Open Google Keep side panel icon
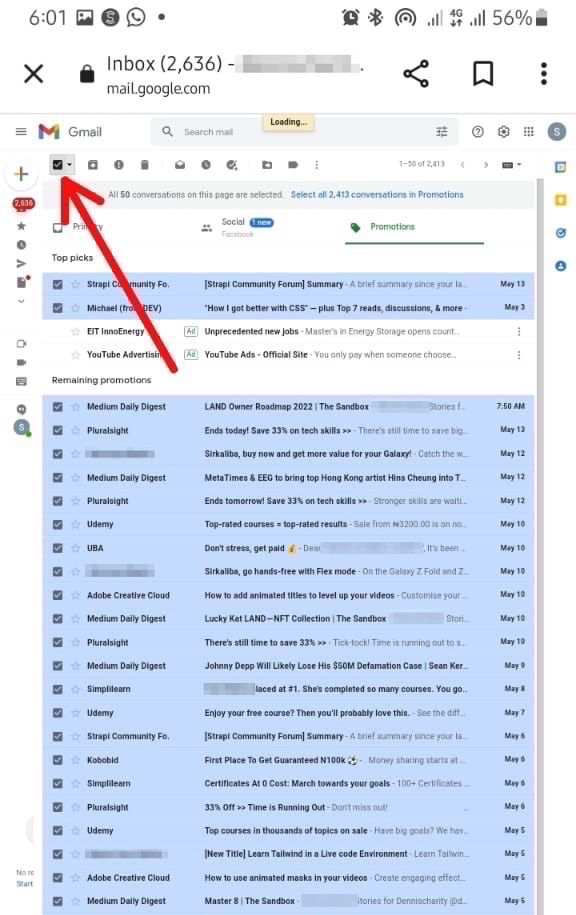576x915 pixels. 561,200
